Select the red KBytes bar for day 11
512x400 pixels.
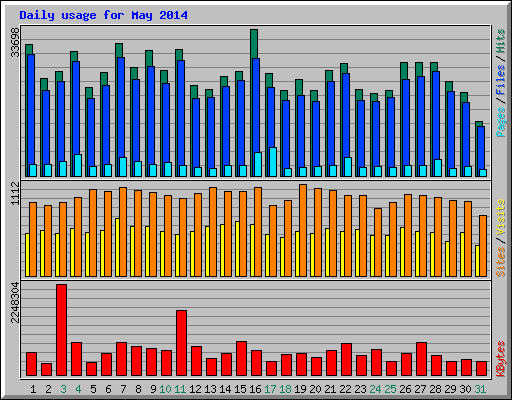tap(181, 343)
